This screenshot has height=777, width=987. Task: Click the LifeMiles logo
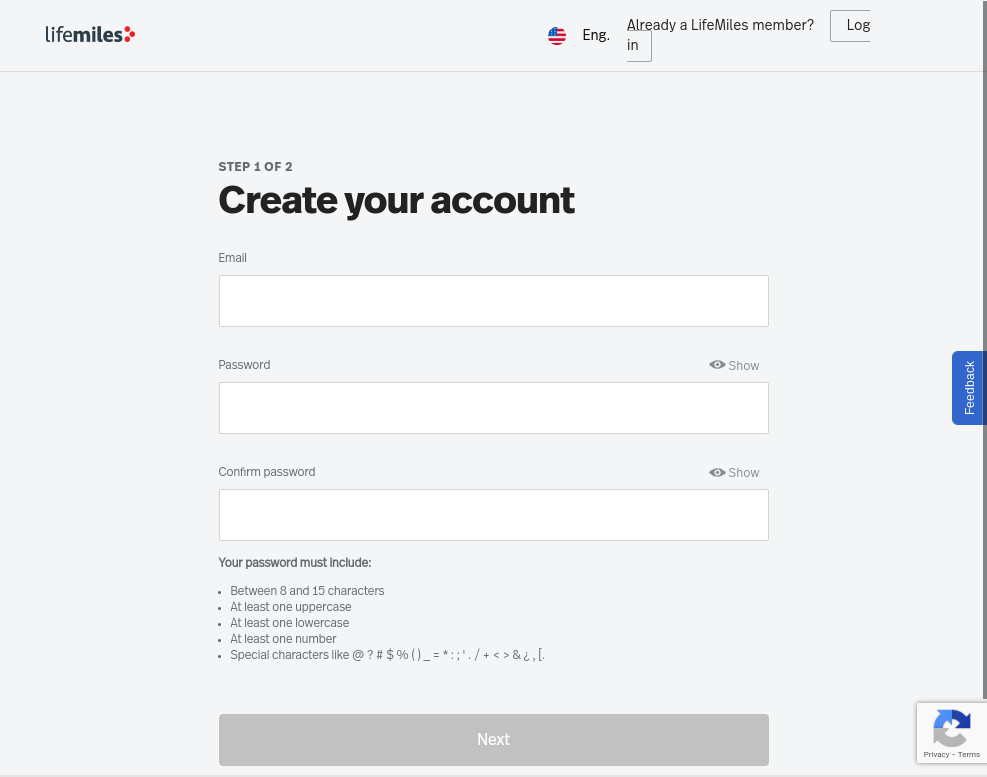[x=90, y=34]
